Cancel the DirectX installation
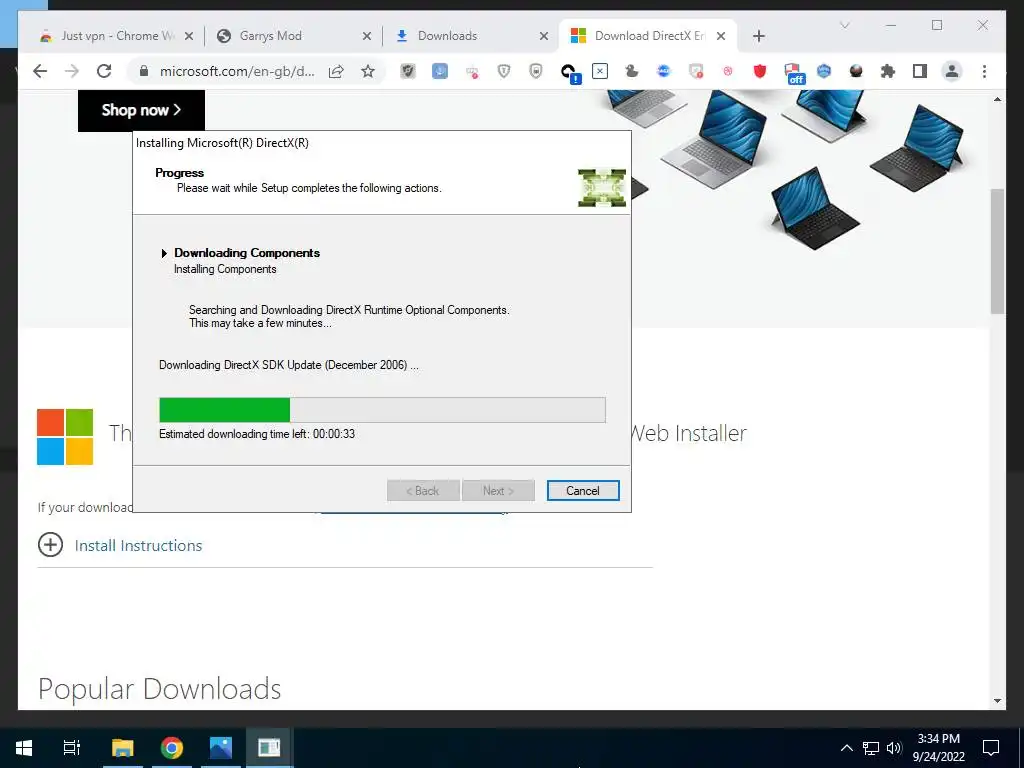 point(583,490)
